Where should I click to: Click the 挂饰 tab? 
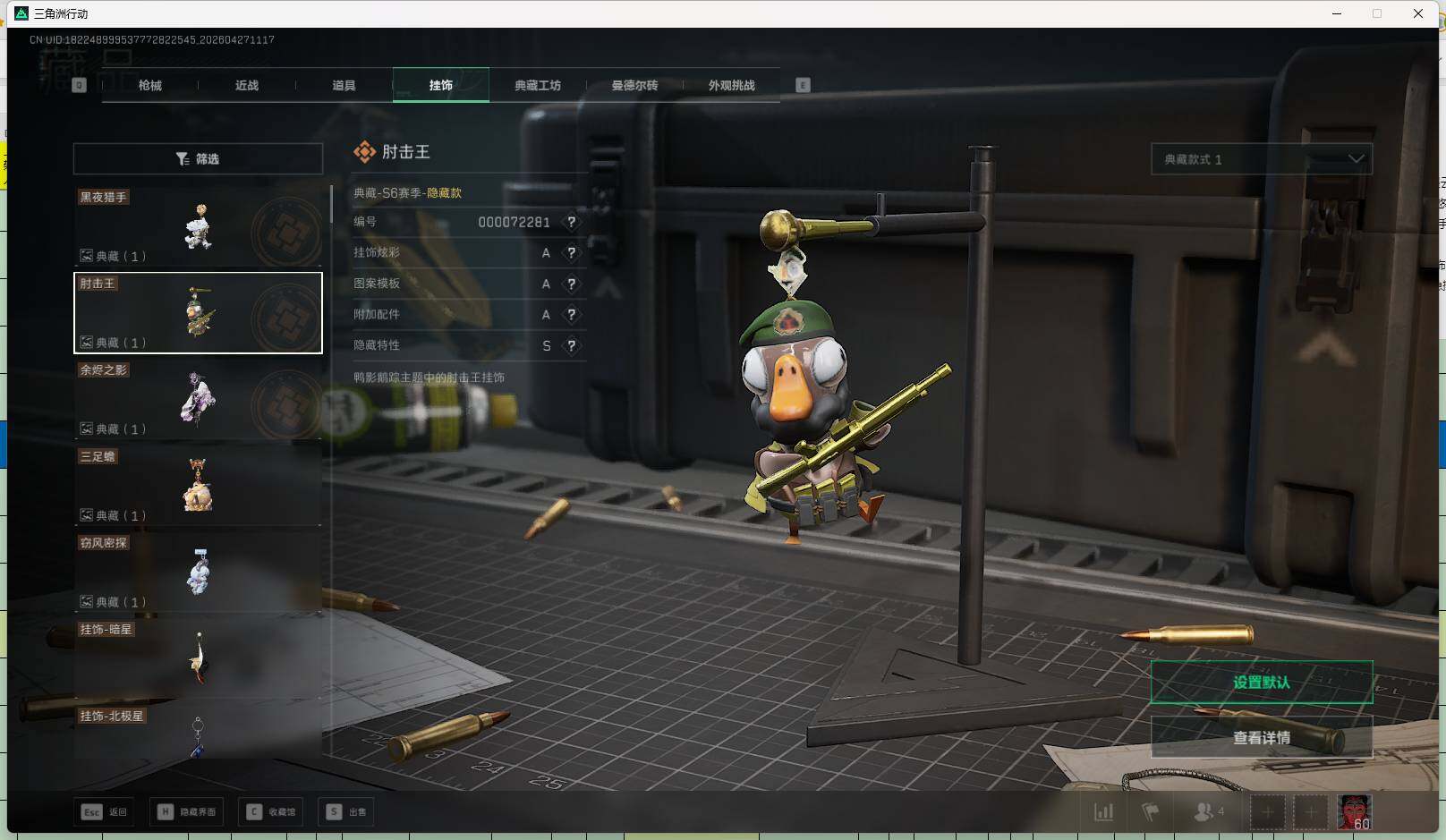441,85
